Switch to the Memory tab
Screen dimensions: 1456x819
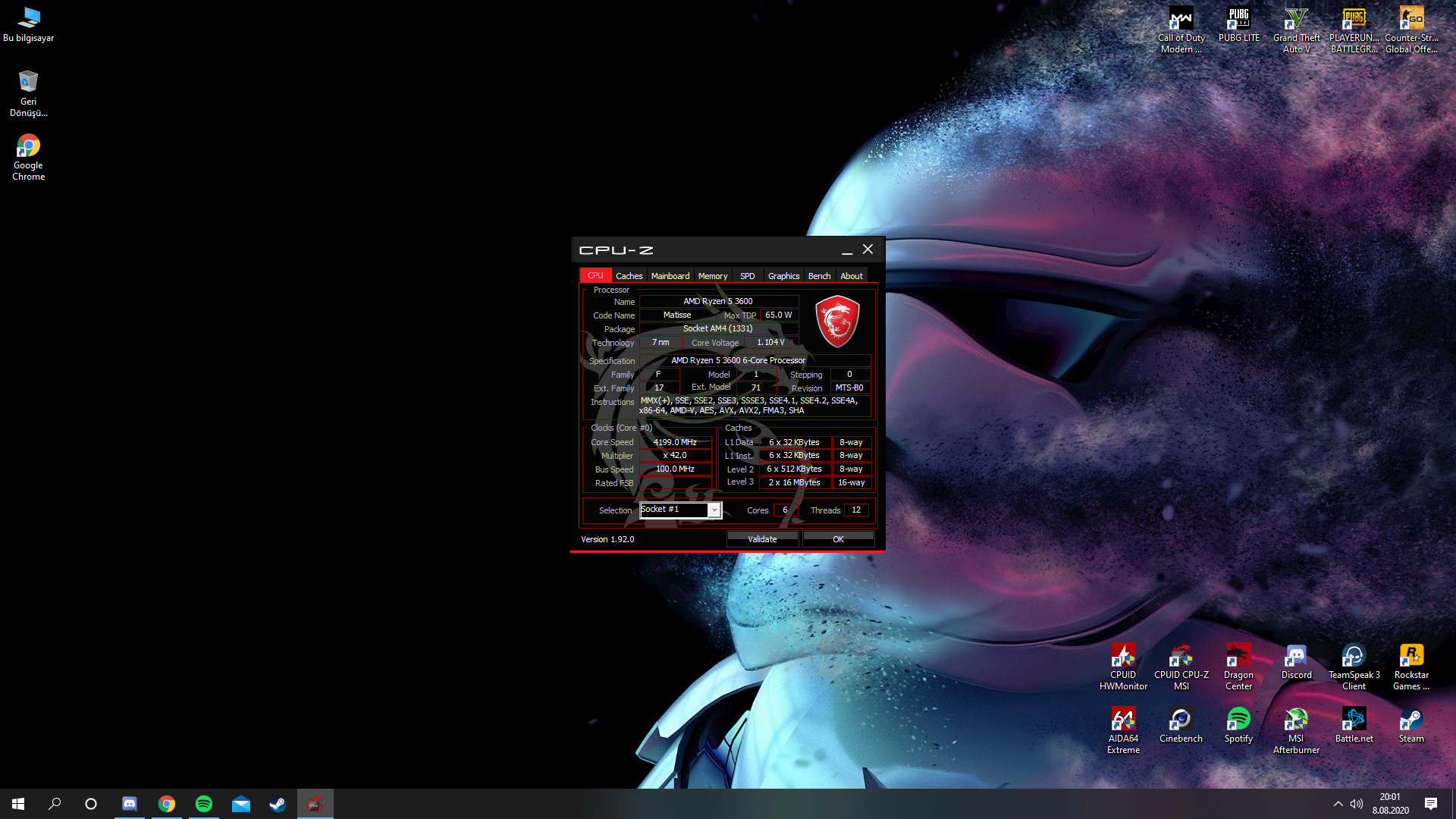713,276
